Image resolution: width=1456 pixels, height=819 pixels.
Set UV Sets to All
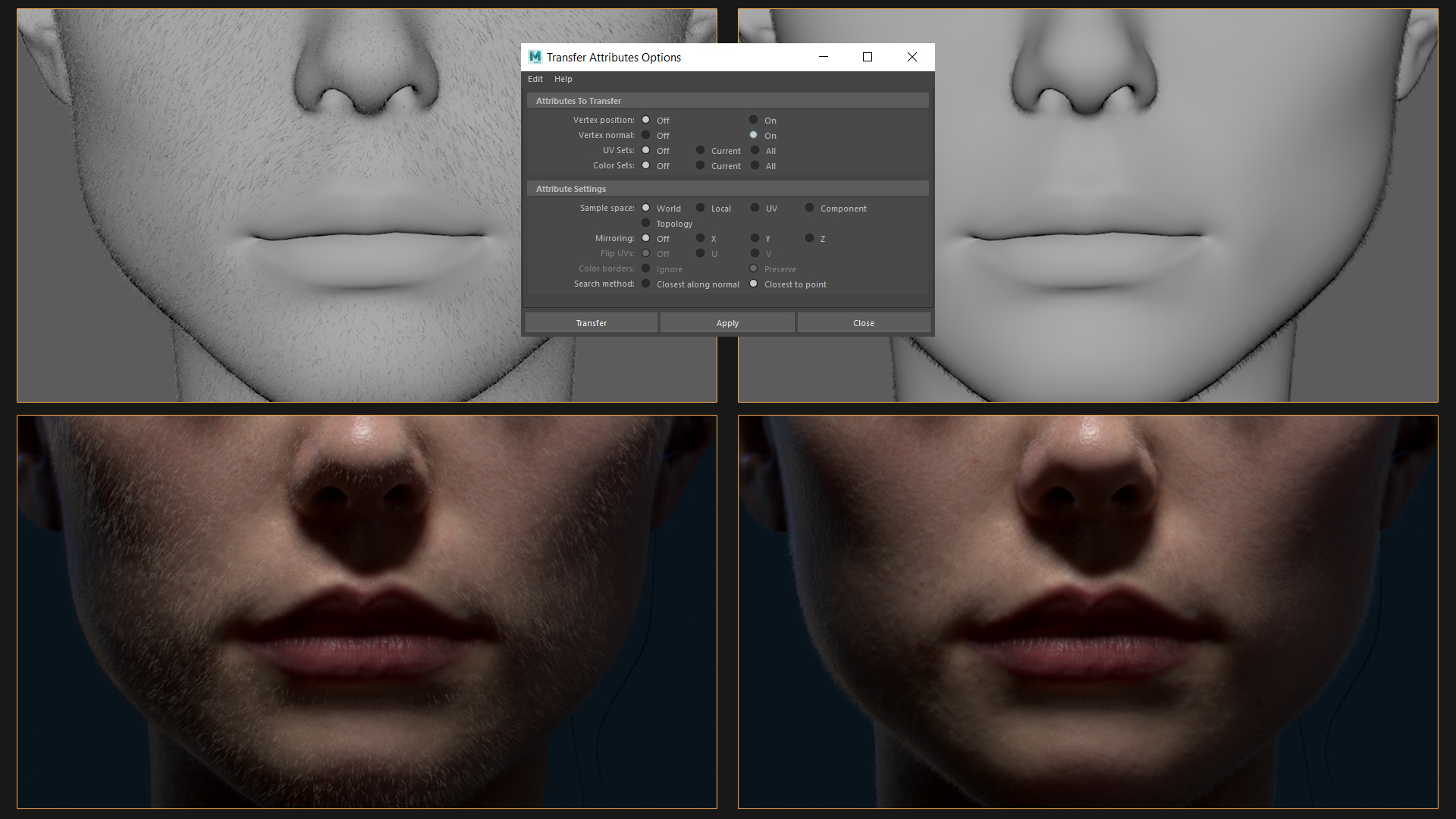[x=755, y=150]
